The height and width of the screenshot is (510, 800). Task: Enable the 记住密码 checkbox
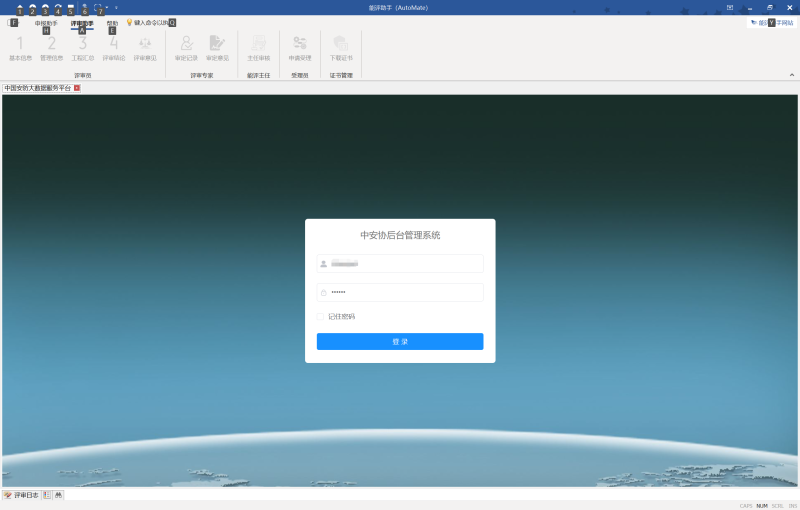[321, 317]
